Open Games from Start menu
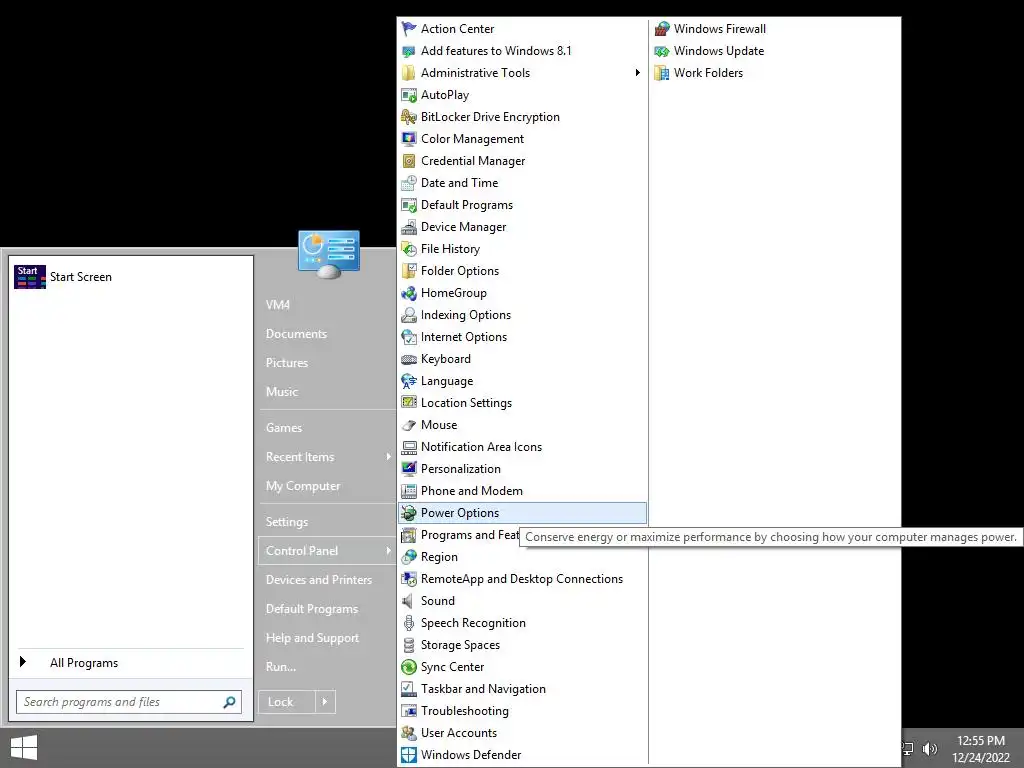Screen dimensions: 1024x768 pos(284,428)
